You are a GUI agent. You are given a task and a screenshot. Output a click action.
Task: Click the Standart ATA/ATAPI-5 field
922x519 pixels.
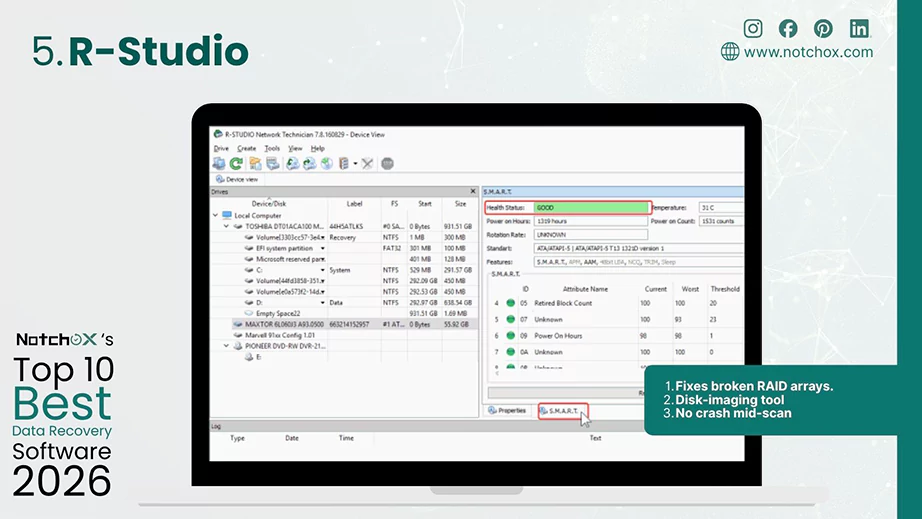(639, 248)
